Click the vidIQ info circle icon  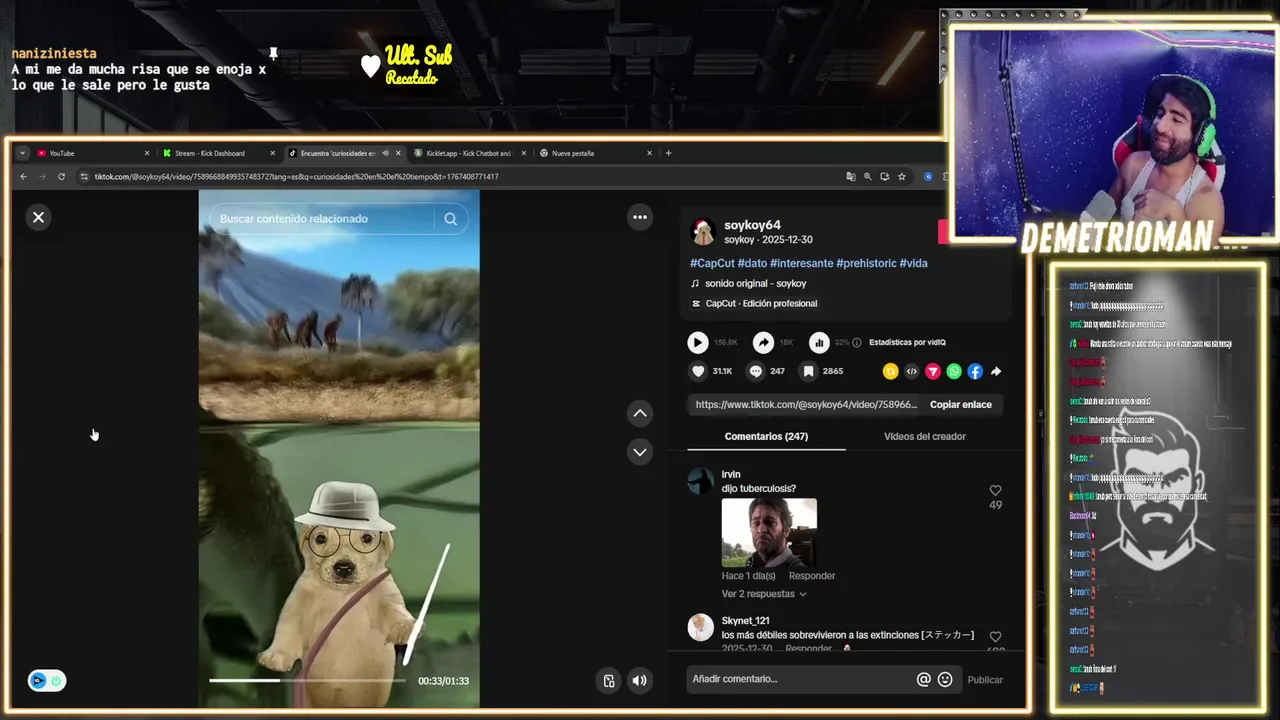(856, 342)
